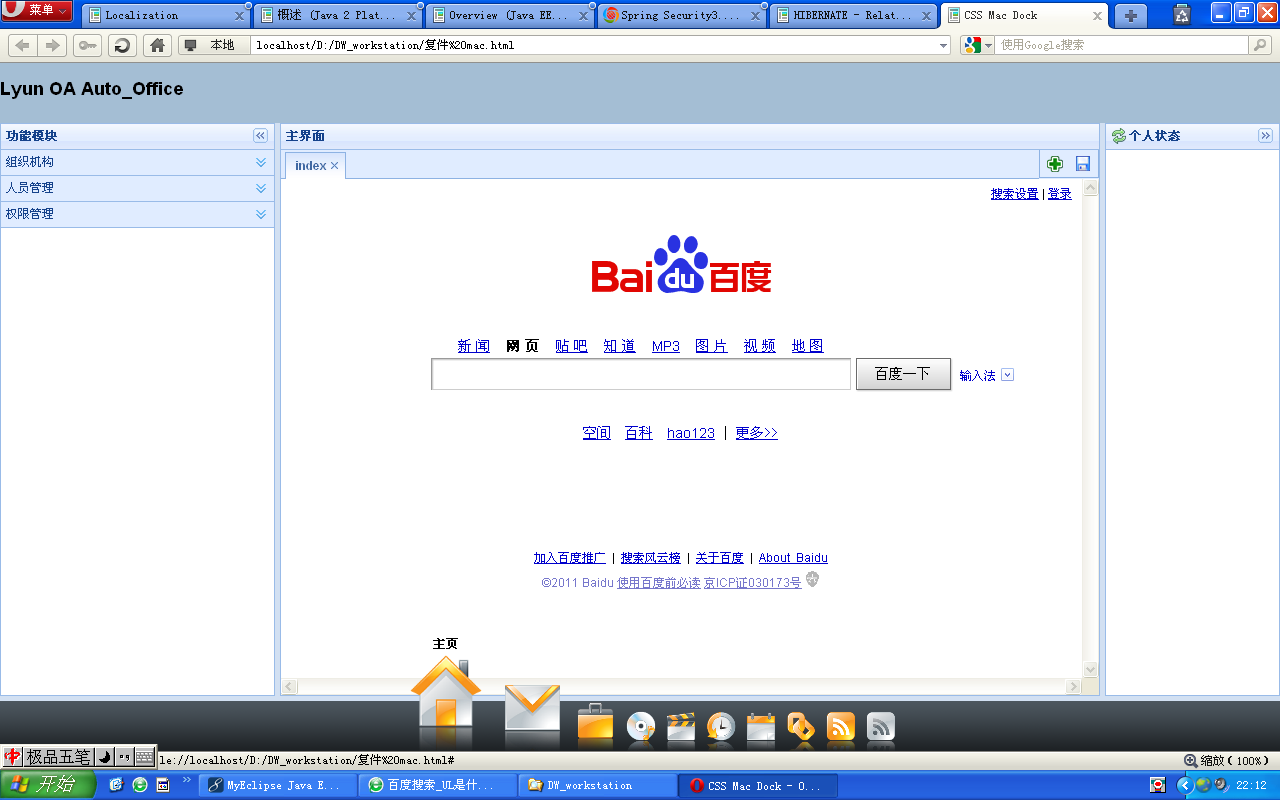Open the history clock dock icon

pyautogui.click(x=721, y=726)
